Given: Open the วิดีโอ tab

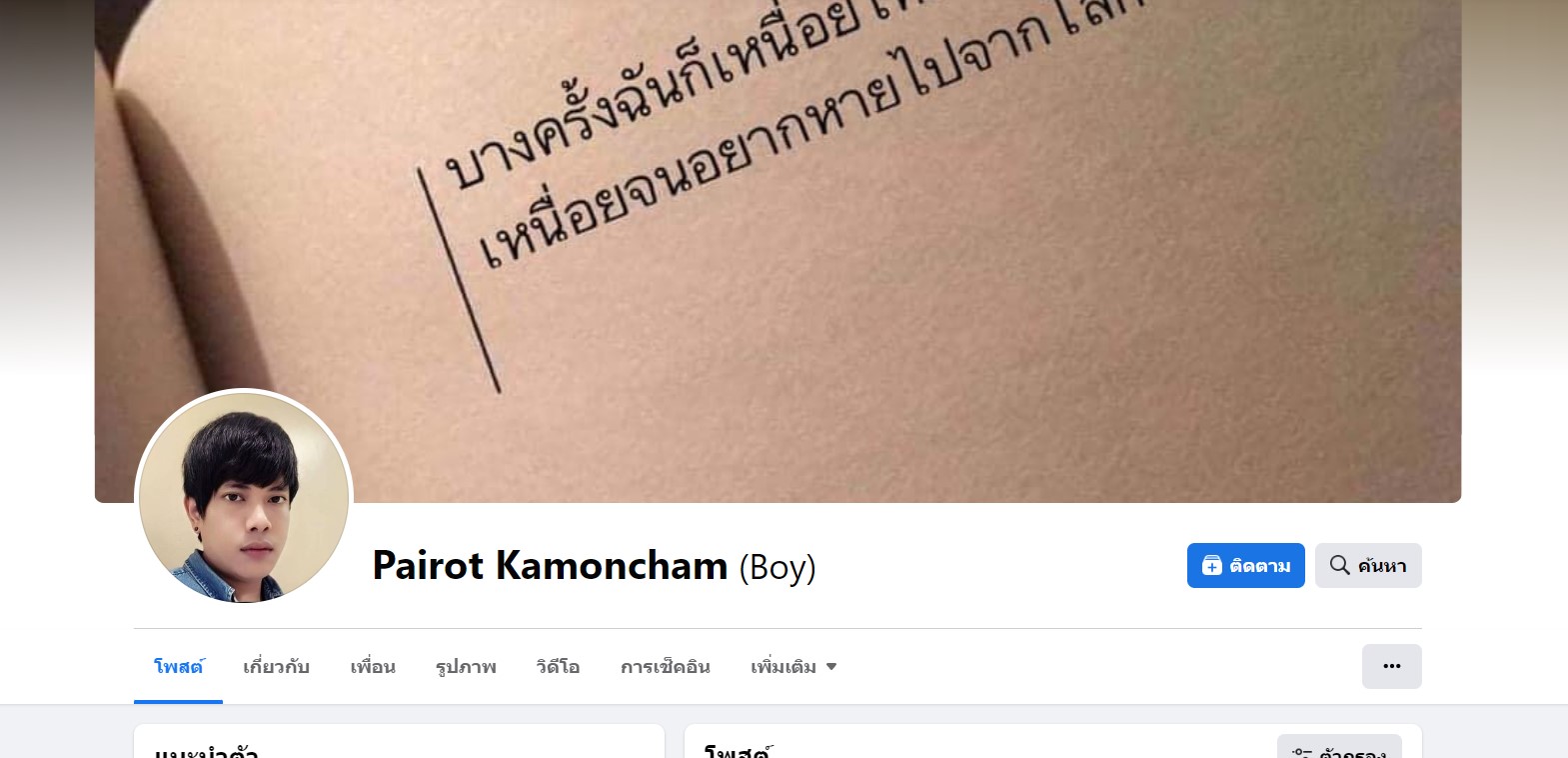Looking at the screenshot, I should pyautogui.click(x=558, y=666).
